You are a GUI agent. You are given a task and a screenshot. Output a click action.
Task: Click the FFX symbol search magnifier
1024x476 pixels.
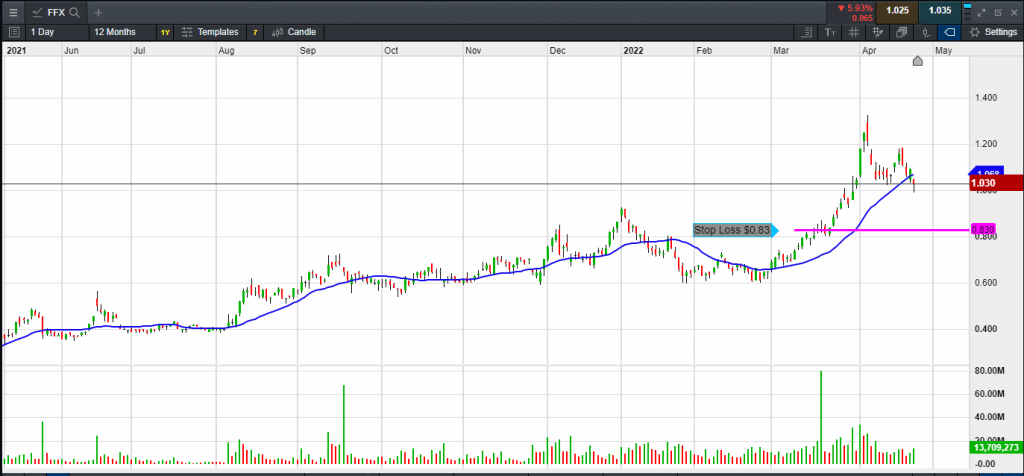tap(75, 12)
